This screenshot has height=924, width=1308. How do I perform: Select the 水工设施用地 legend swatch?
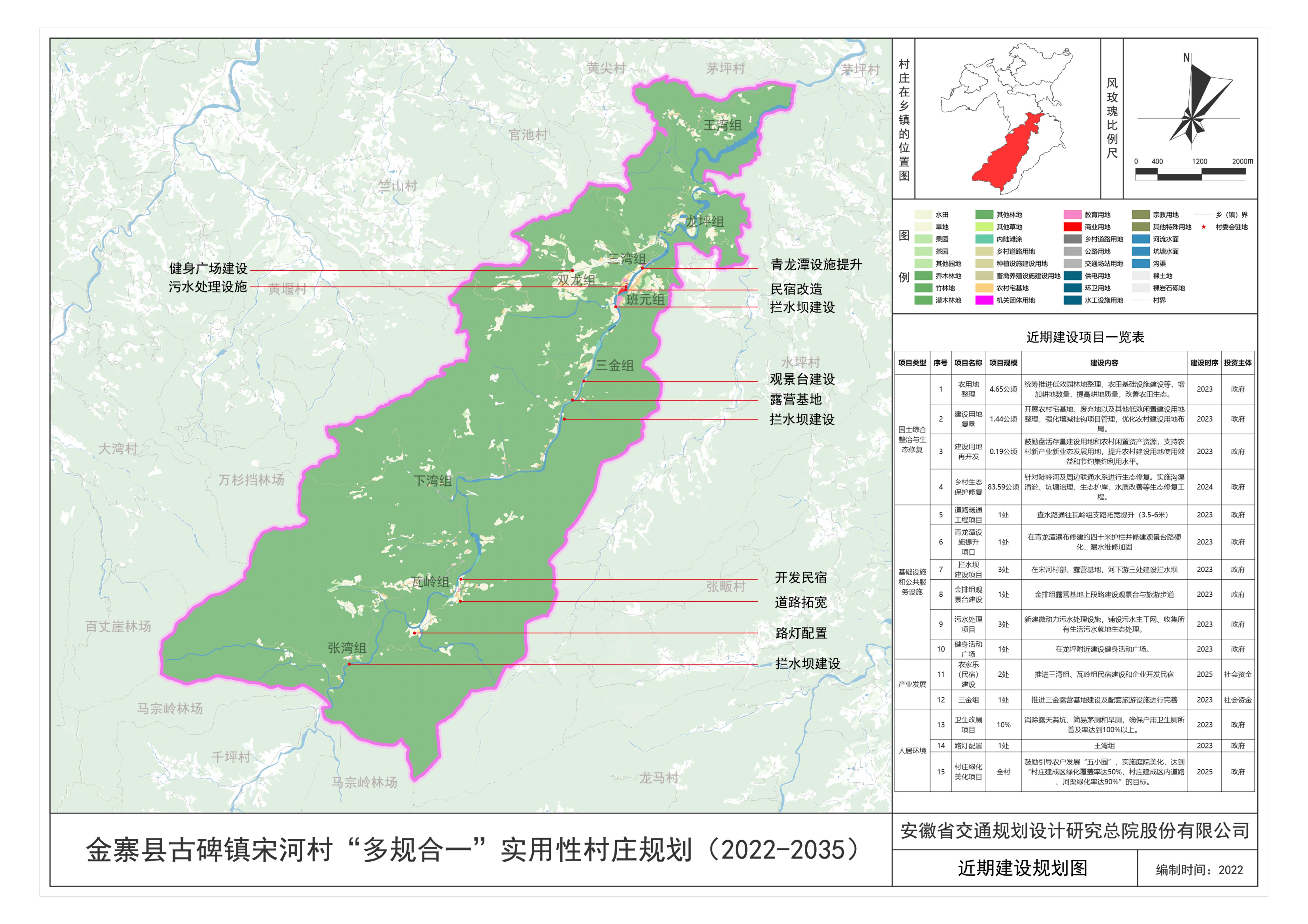click(x=1073, y=300)
